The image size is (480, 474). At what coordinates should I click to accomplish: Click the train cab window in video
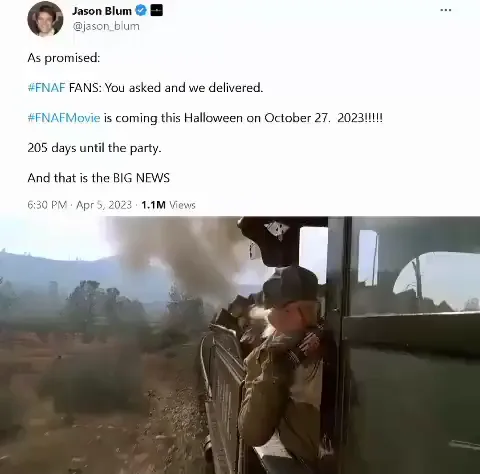437,283
